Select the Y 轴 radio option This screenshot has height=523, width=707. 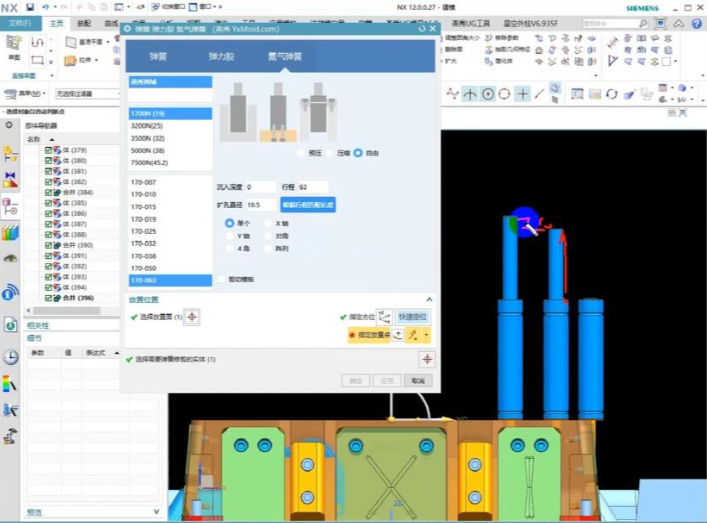coord(229,236)
